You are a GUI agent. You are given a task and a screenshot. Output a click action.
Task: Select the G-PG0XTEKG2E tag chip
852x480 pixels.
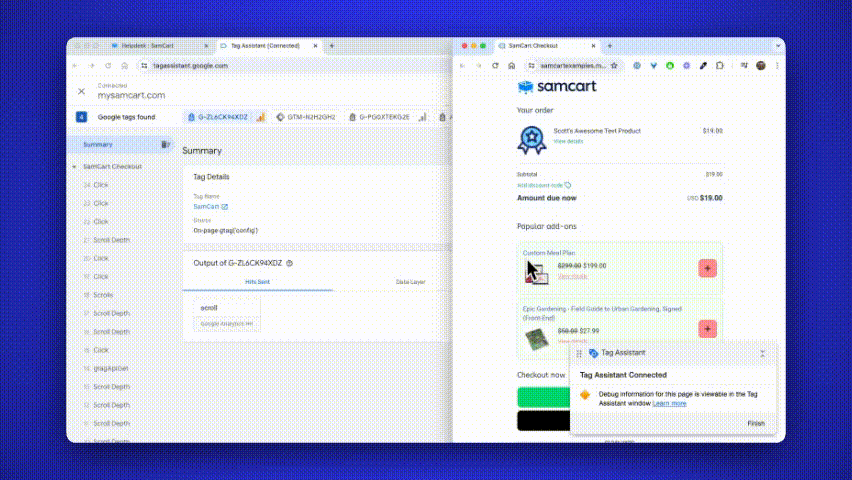tap(387, 117)
